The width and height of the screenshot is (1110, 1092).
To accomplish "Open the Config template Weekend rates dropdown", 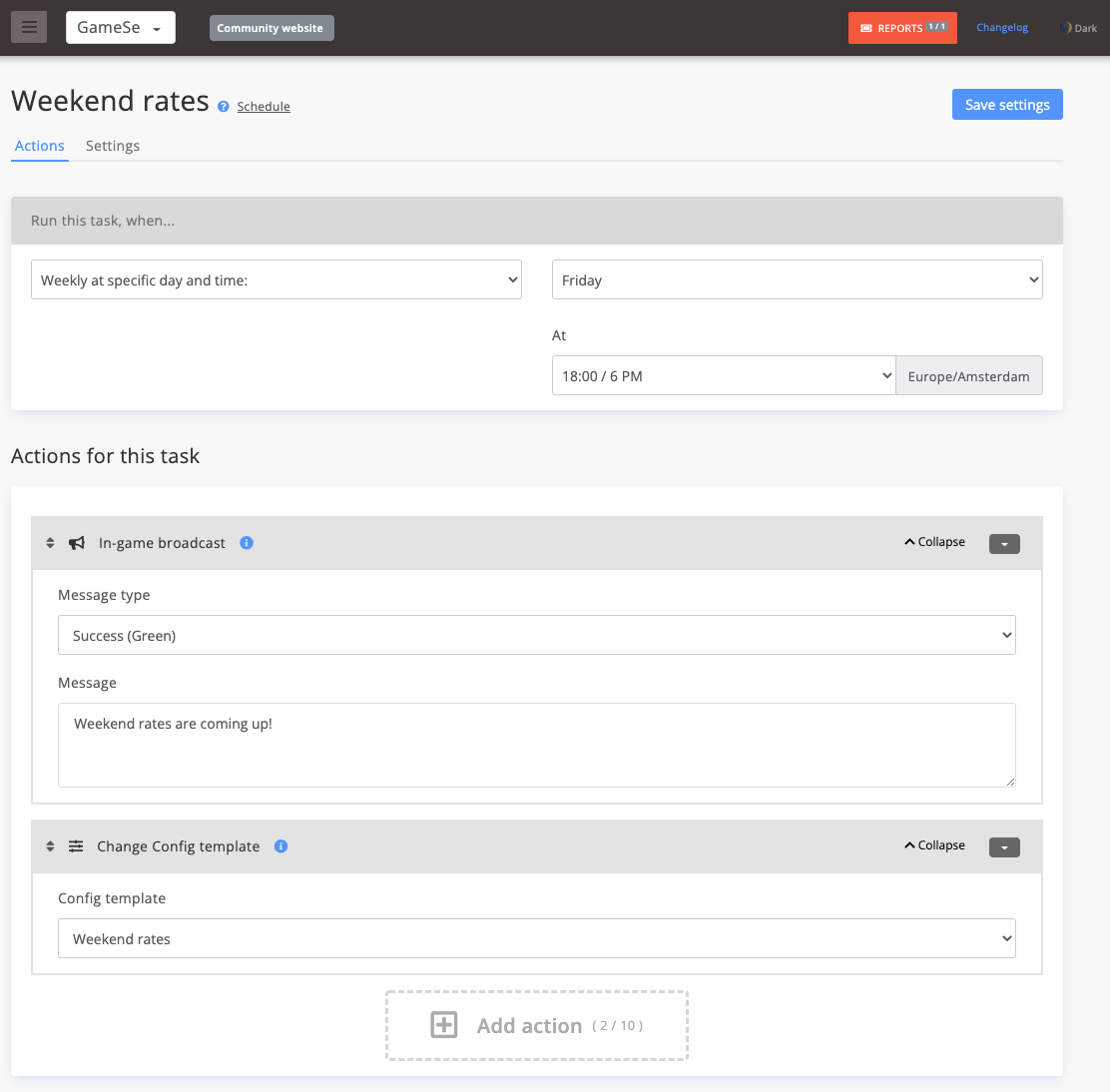I will point(537,938).
